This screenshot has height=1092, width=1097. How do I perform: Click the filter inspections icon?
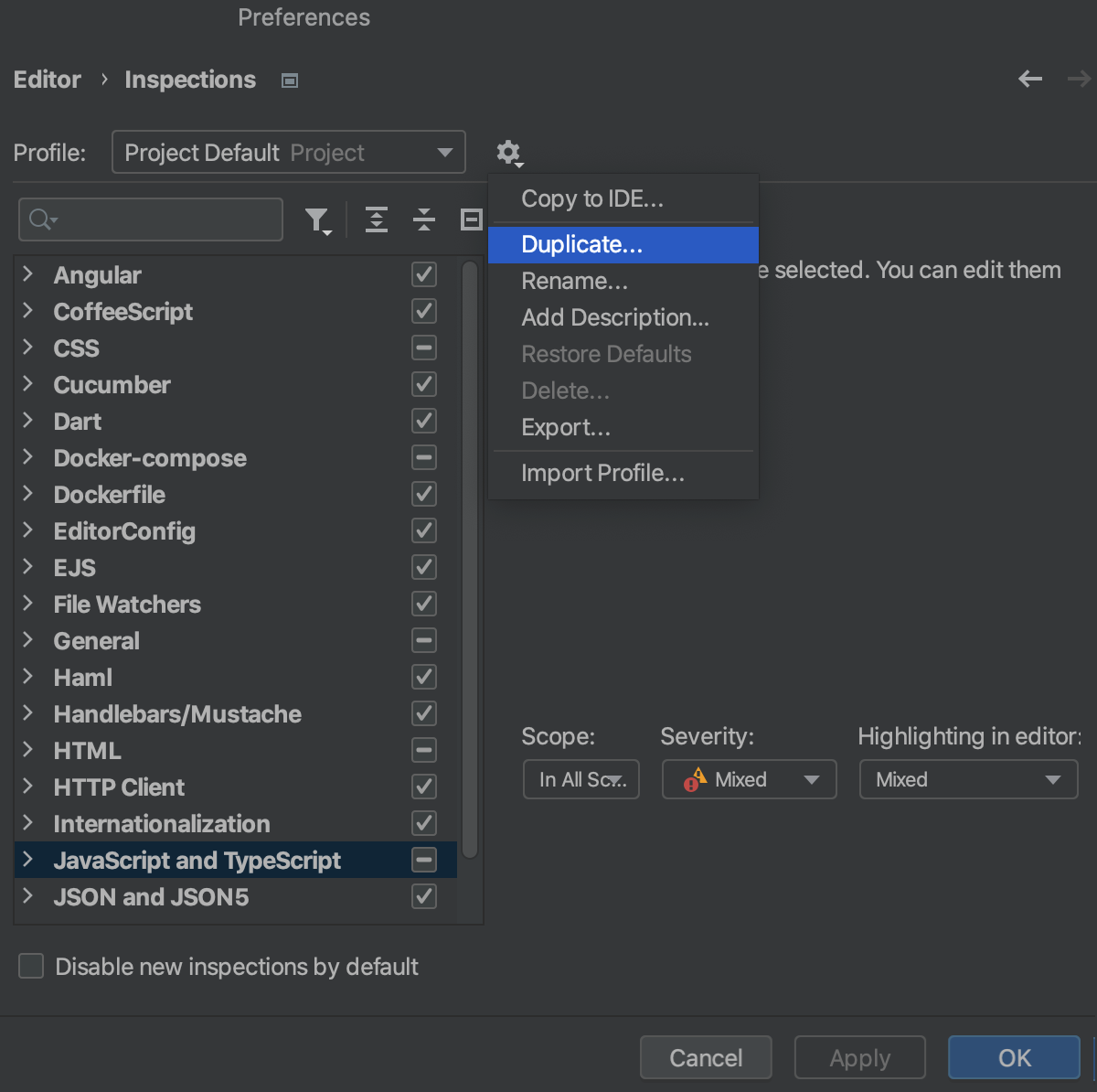[x=318, y=219]
